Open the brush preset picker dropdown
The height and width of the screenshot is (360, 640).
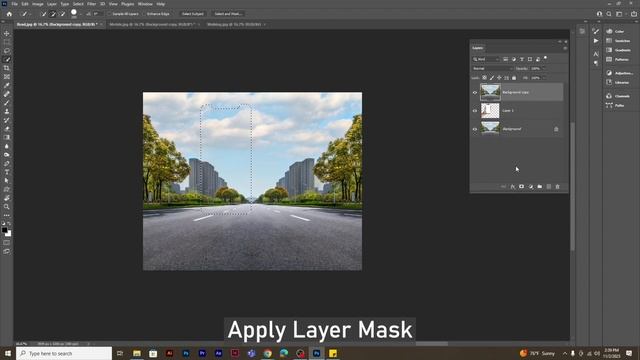tap(80, 14)
